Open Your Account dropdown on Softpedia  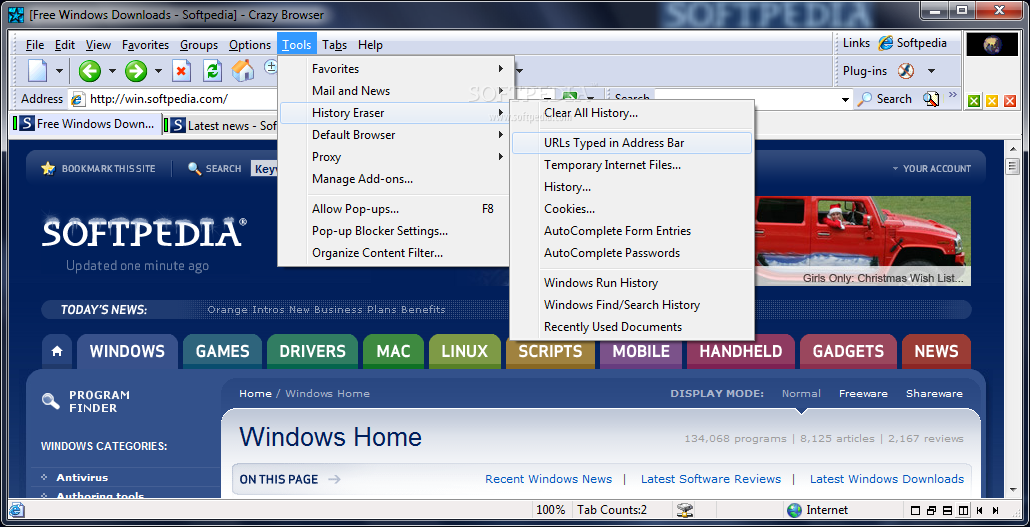coord(931,169)
